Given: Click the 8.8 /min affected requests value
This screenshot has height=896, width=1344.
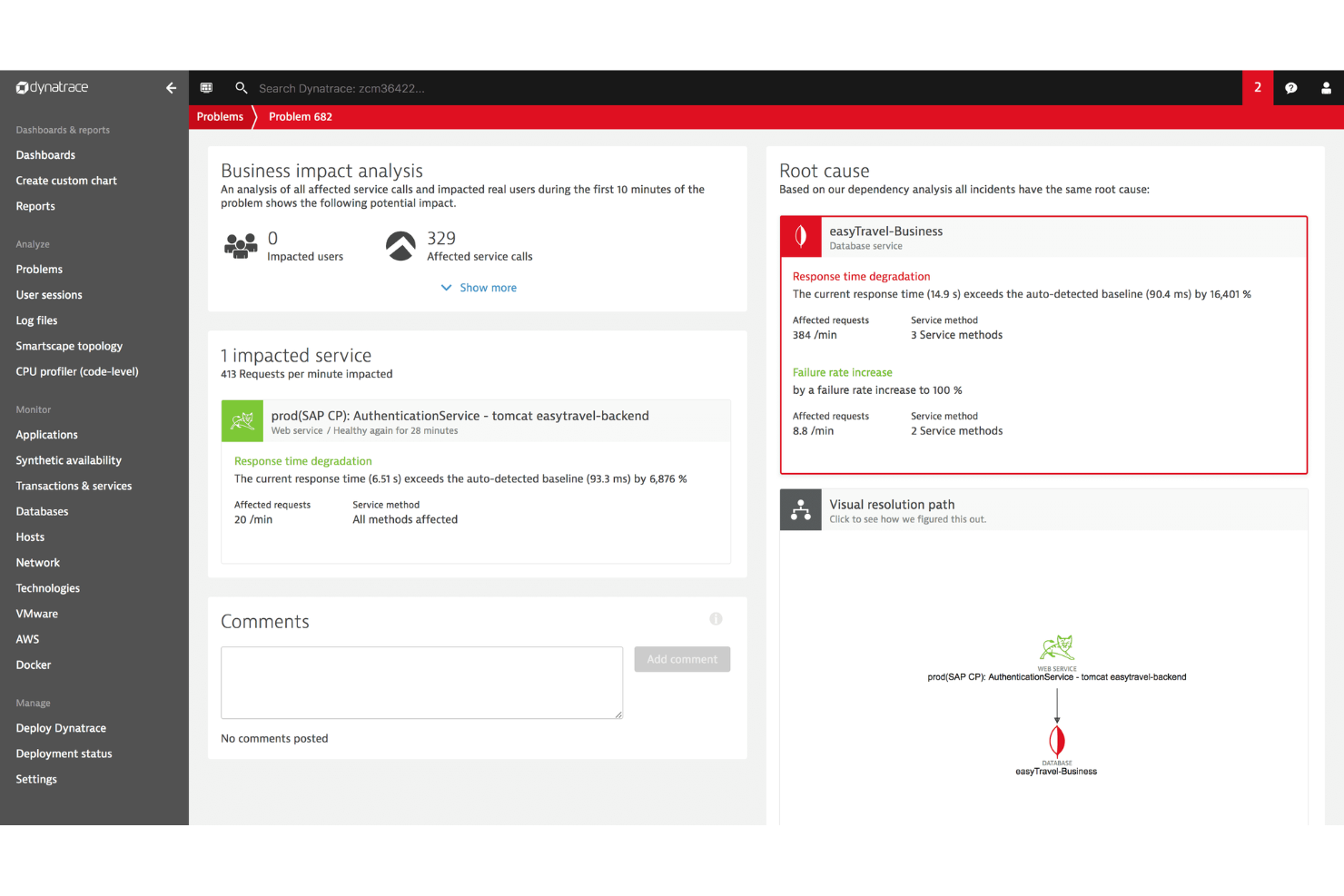Looking at the screenshot, I should click(x=813, y=431).
